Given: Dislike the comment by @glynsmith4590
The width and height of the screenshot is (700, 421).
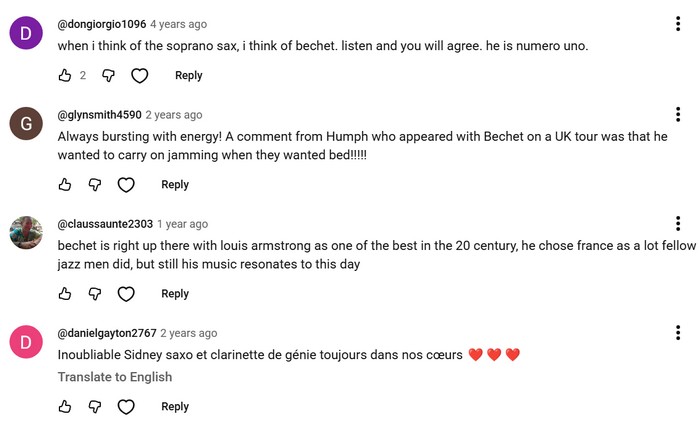Looking at the screenshot, I should (95, 184).
